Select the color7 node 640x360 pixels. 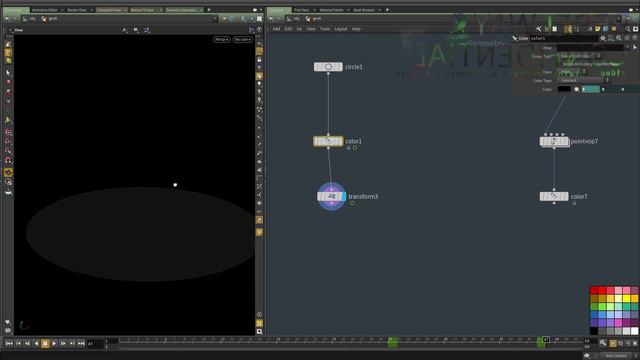tap(554, 196)
